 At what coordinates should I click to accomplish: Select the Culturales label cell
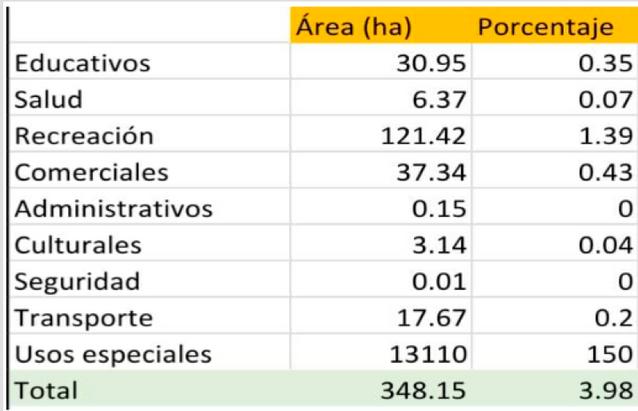point(150,243)
